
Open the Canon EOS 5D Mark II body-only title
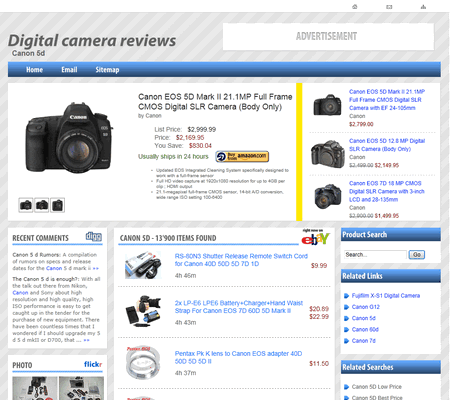click(x=215, y=102)
